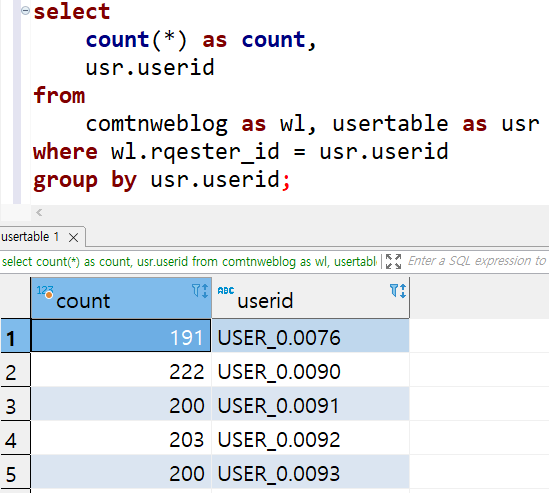Select the userid column header

310,298
